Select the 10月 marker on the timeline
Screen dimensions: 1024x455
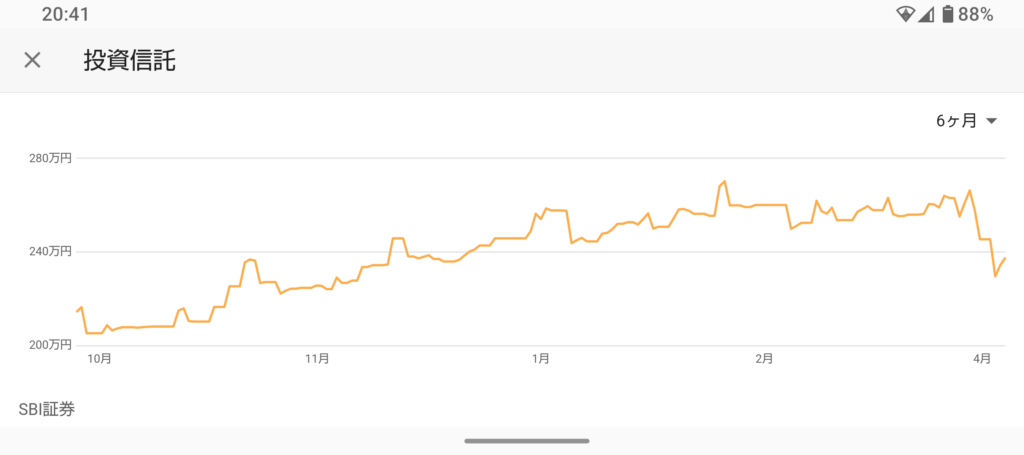click(x=99, y=358)
